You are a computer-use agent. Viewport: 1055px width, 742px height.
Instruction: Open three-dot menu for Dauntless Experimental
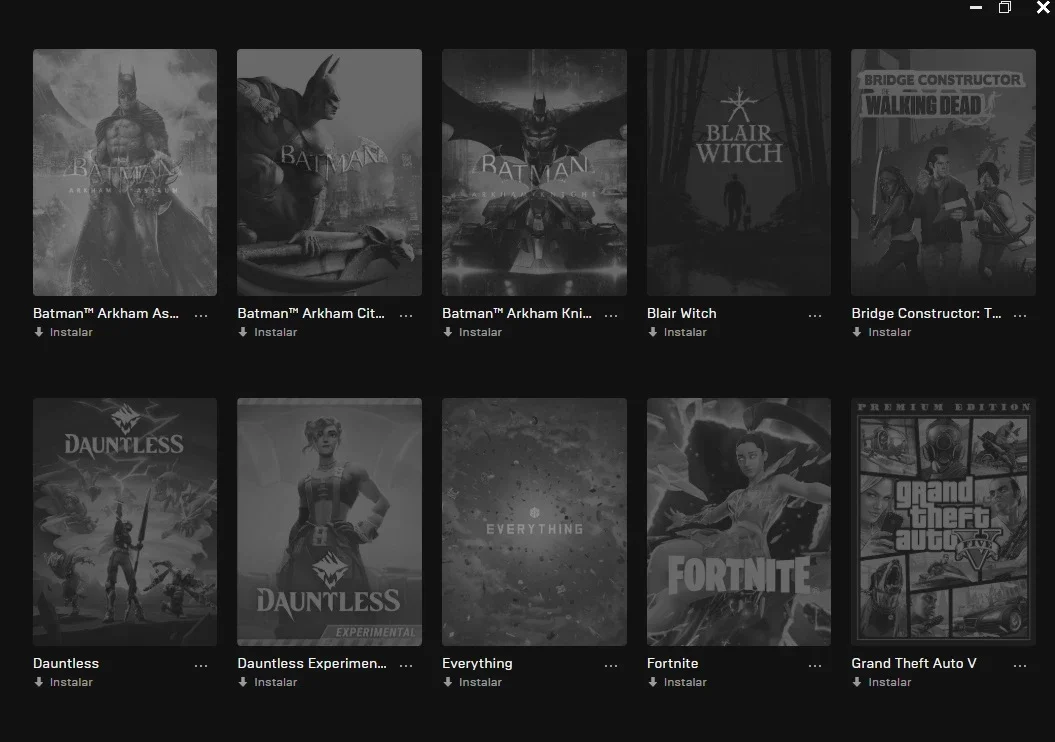point(406,665)
